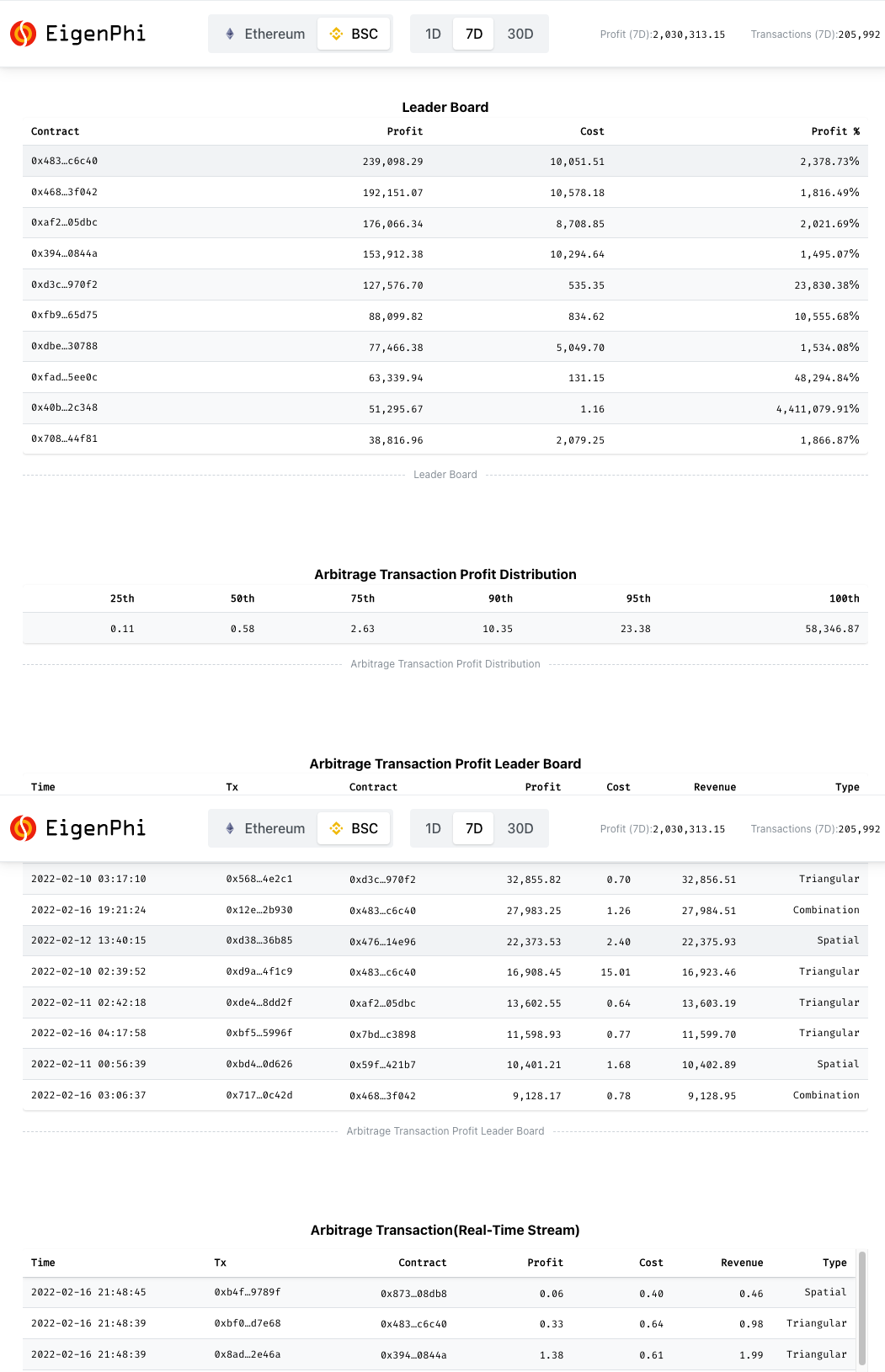Image resolution: width=885 pixels, height=1372 pixels.
Task: Click the BSC icon in the sticky middle header
Action: [x=334, y=828]
